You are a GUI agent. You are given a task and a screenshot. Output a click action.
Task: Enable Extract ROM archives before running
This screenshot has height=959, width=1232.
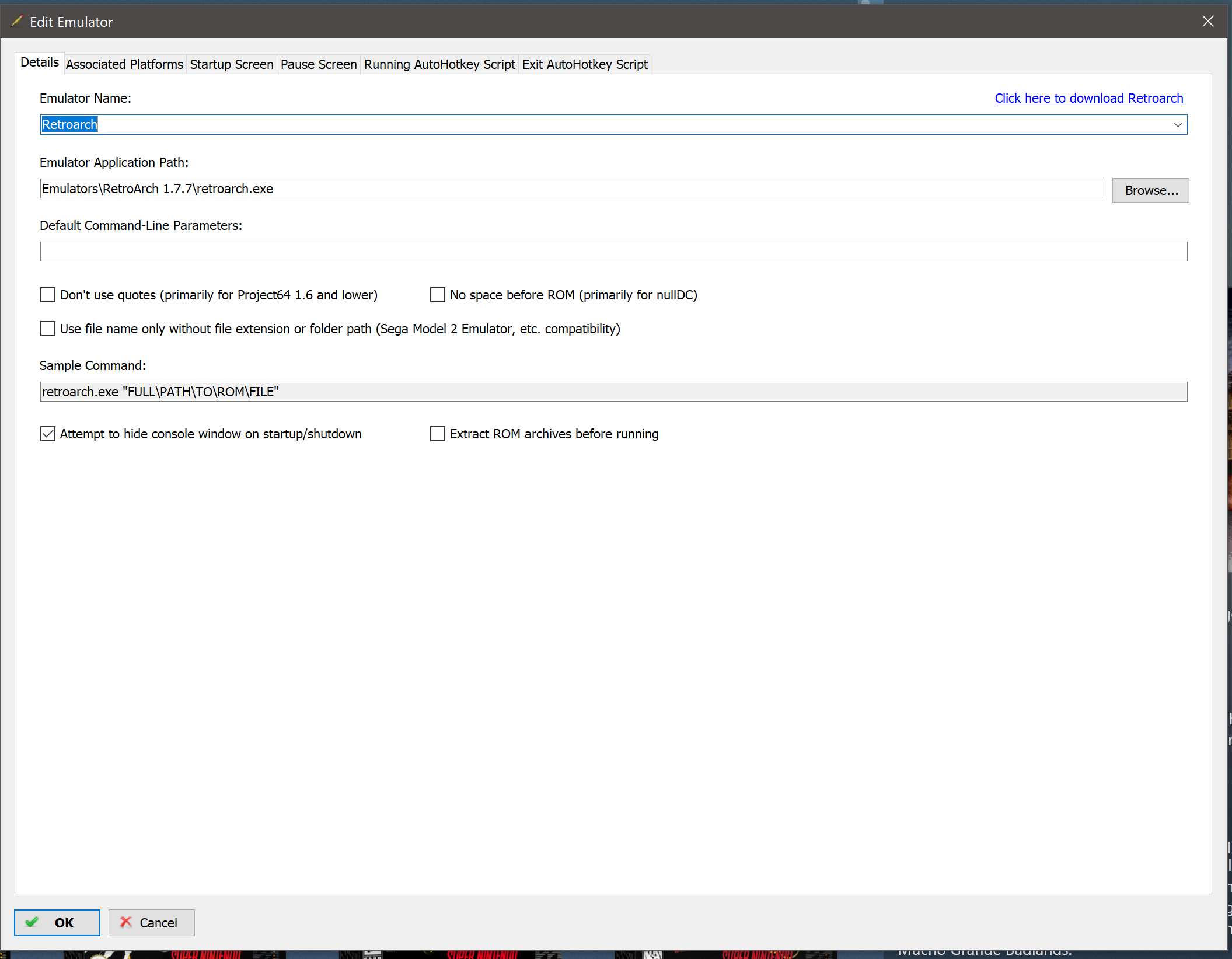tap(438, 434)
